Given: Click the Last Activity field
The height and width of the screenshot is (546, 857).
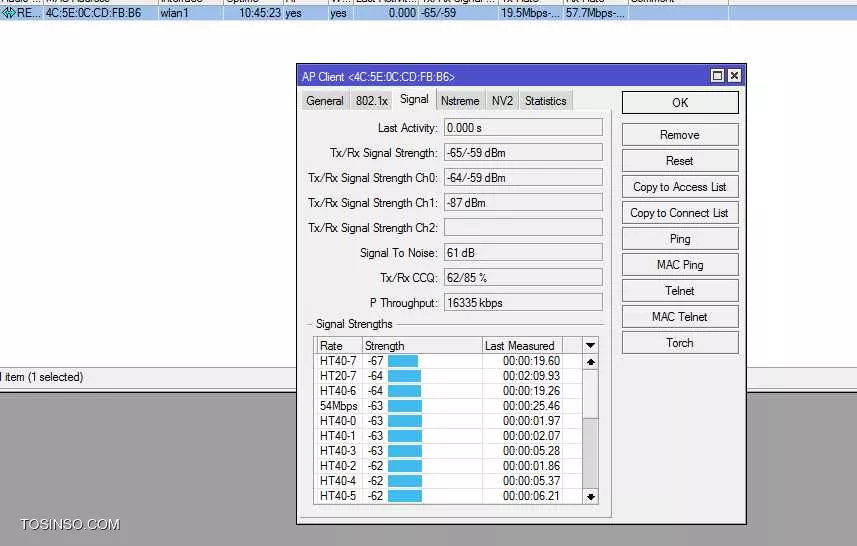Looking at the screenshot, I should [523, 127].
